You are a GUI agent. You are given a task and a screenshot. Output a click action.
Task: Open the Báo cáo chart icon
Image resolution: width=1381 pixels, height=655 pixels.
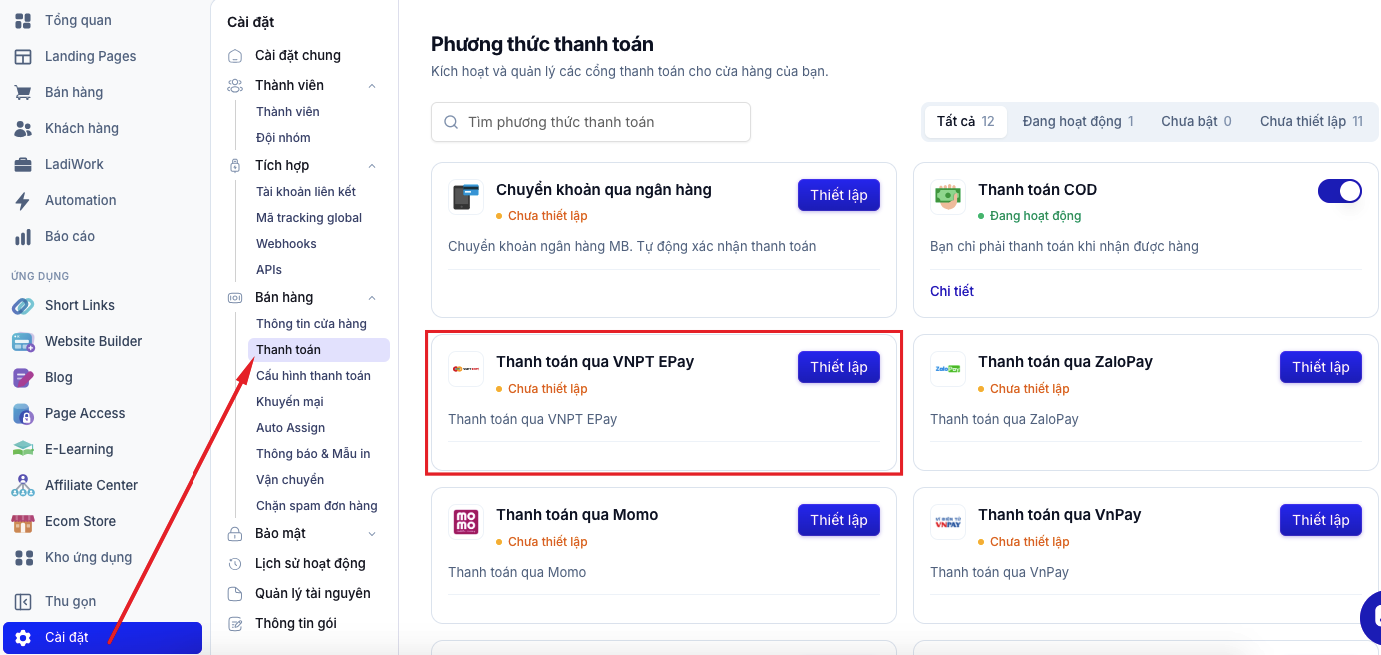(23, 236)
